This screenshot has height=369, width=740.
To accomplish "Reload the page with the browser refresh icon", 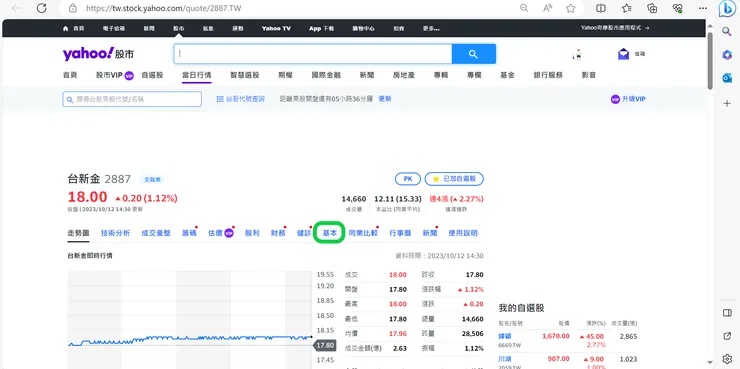I will point(42,8).
